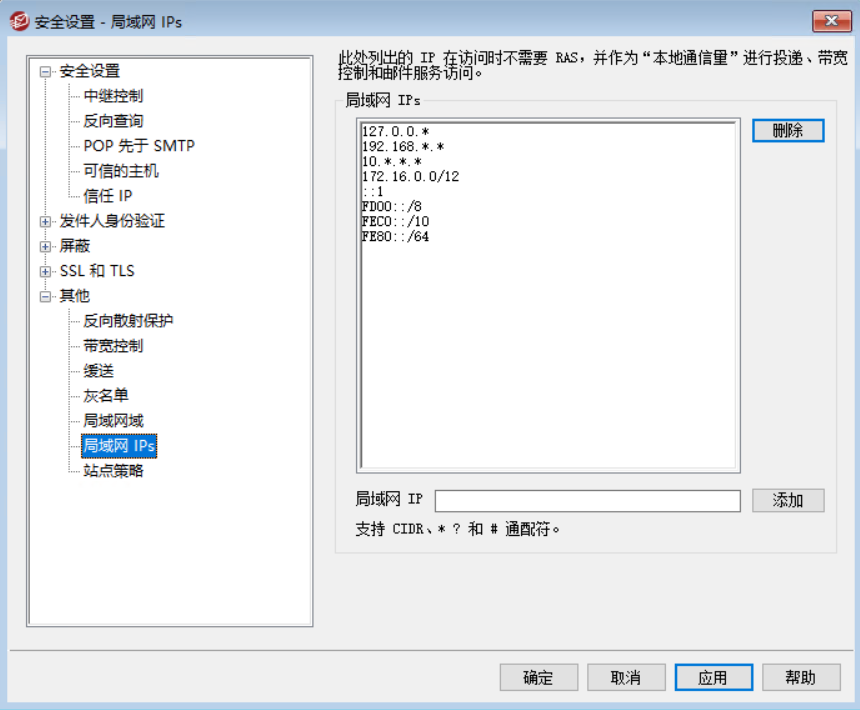
Task: Open 带宽控制 page
Action: pos(113,346)
